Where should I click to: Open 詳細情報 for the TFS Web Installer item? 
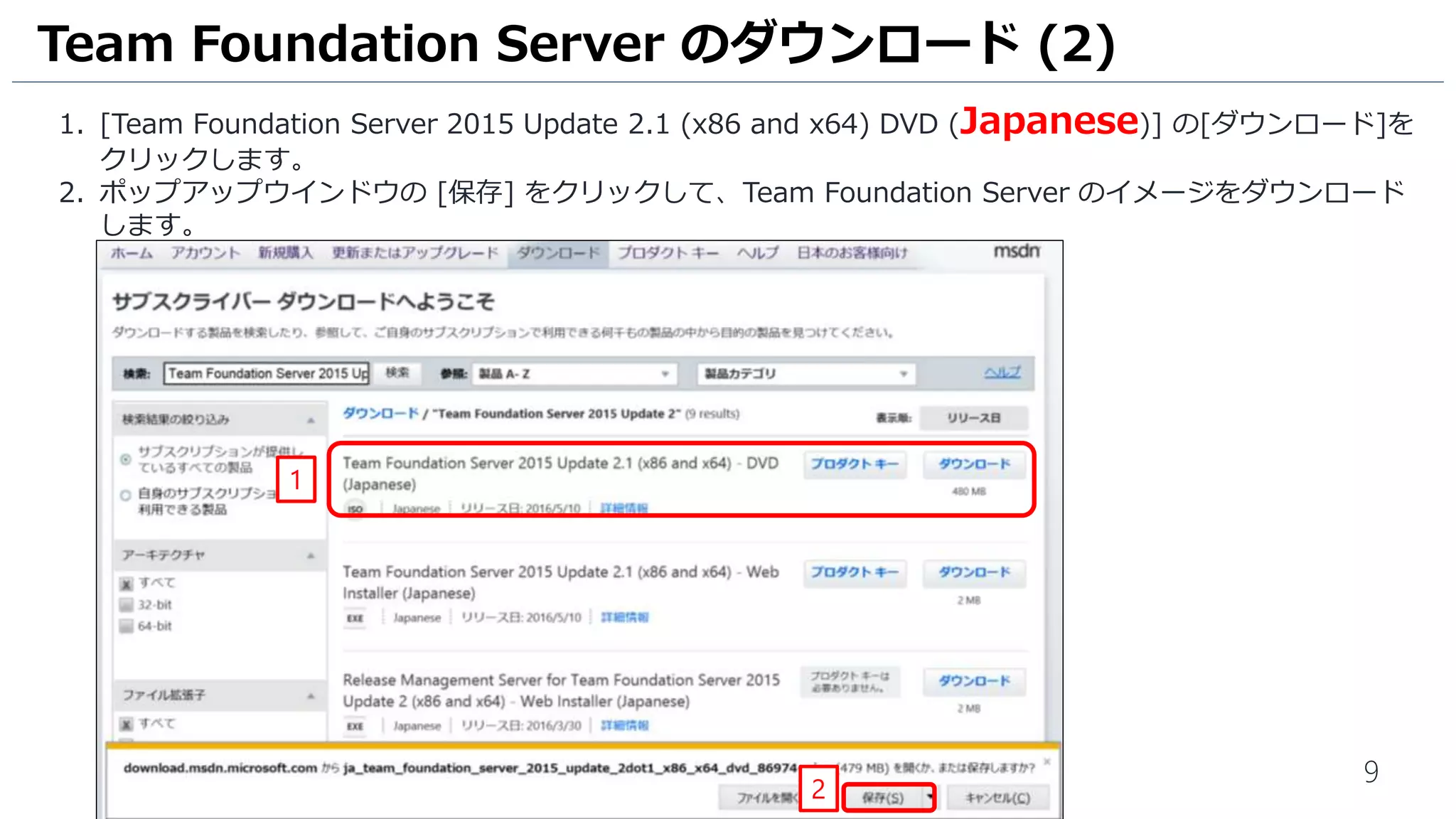tap(624, 617)
